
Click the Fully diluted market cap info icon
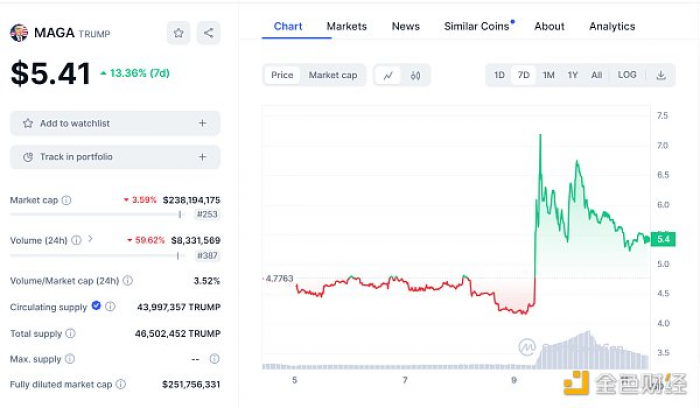[x=121, y=384]
